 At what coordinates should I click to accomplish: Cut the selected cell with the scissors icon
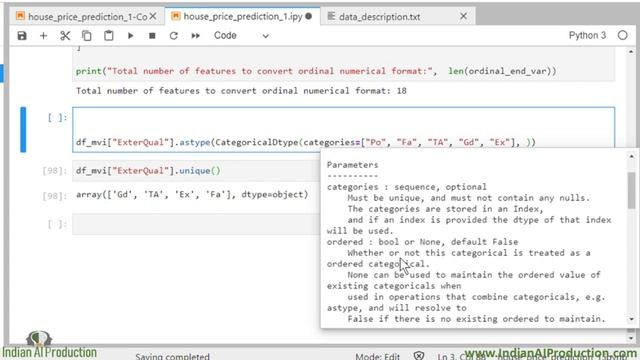[x=65, y=36]
